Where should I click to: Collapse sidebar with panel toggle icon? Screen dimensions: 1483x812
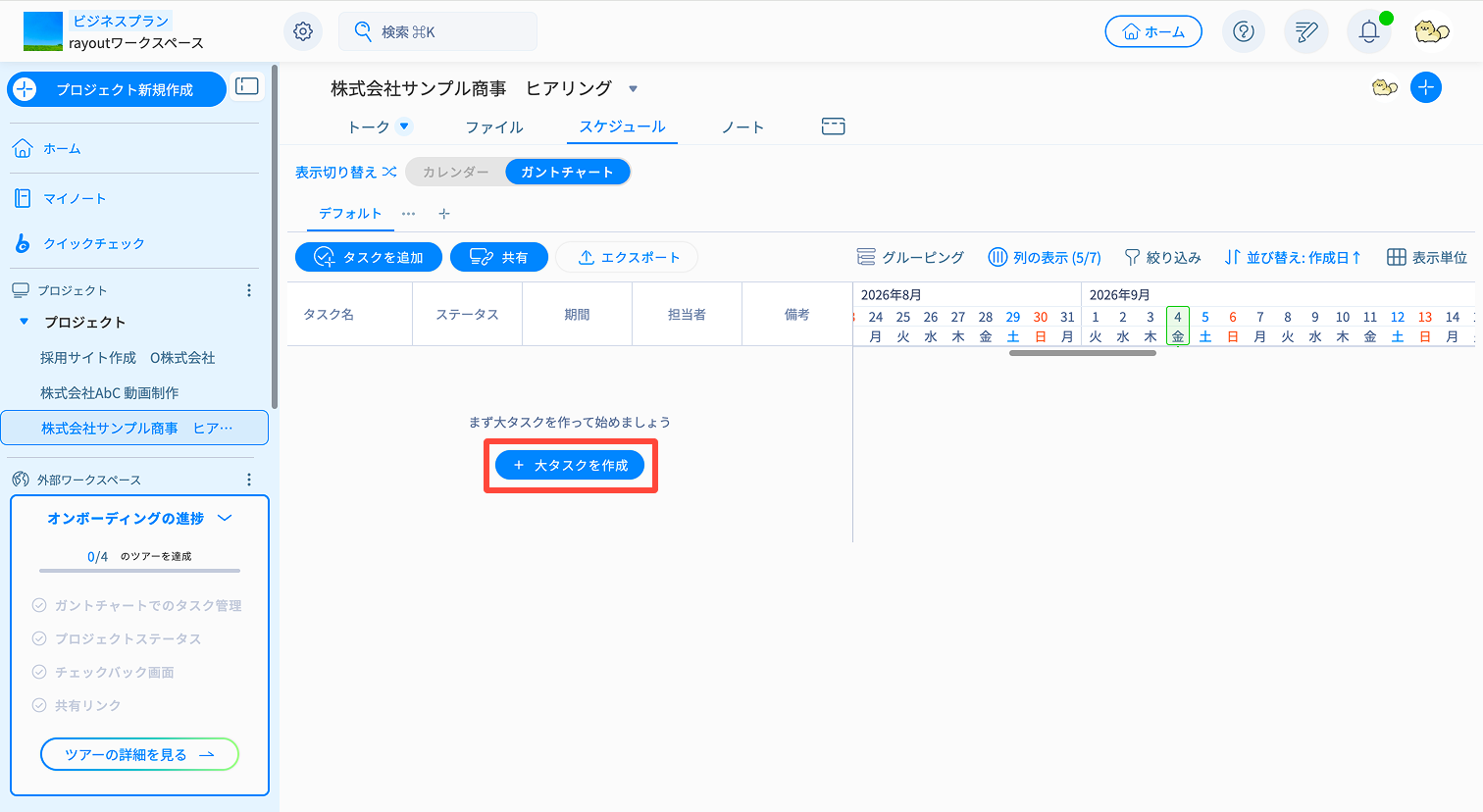coord(247,86)
